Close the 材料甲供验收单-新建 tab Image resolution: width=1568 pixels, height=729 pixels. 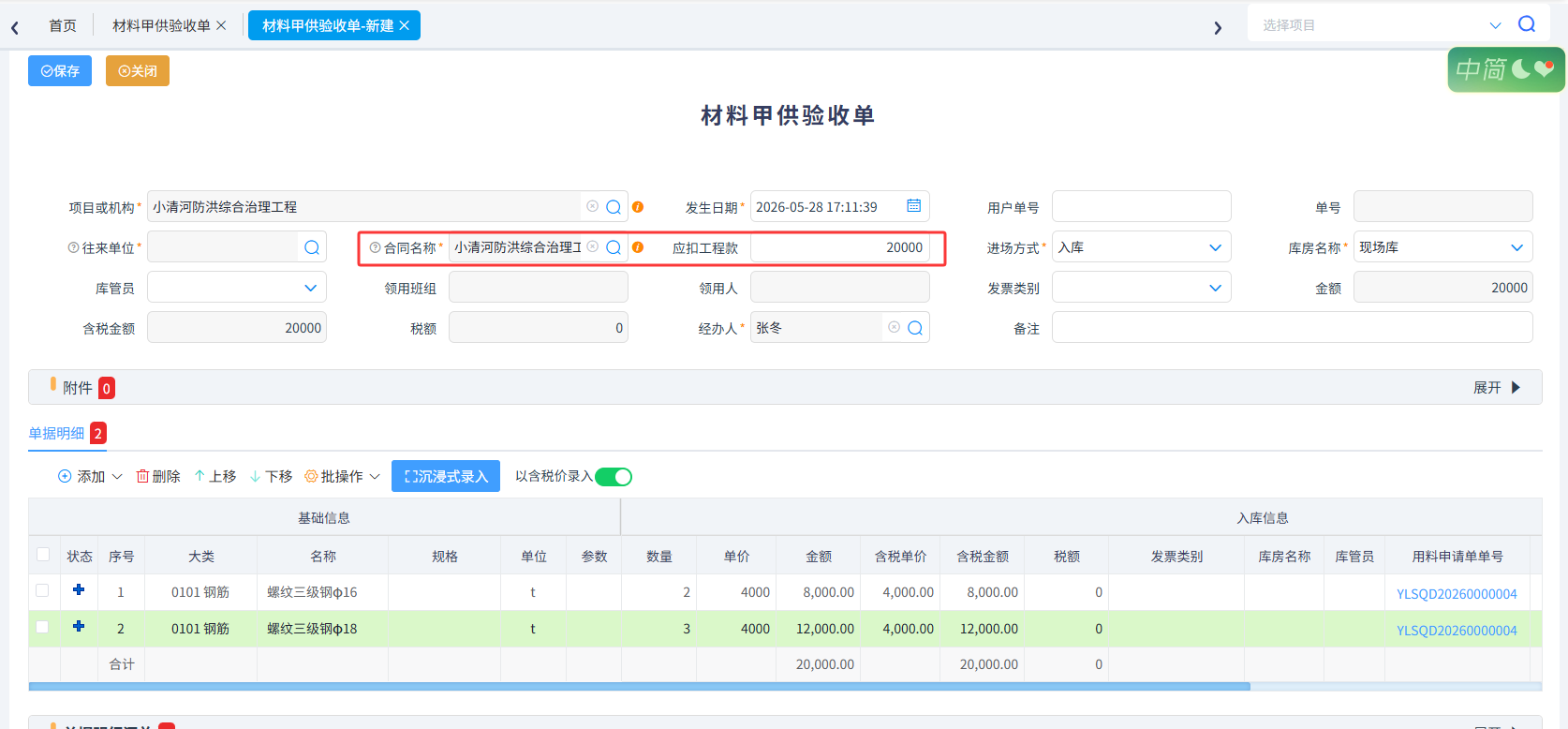405,25
